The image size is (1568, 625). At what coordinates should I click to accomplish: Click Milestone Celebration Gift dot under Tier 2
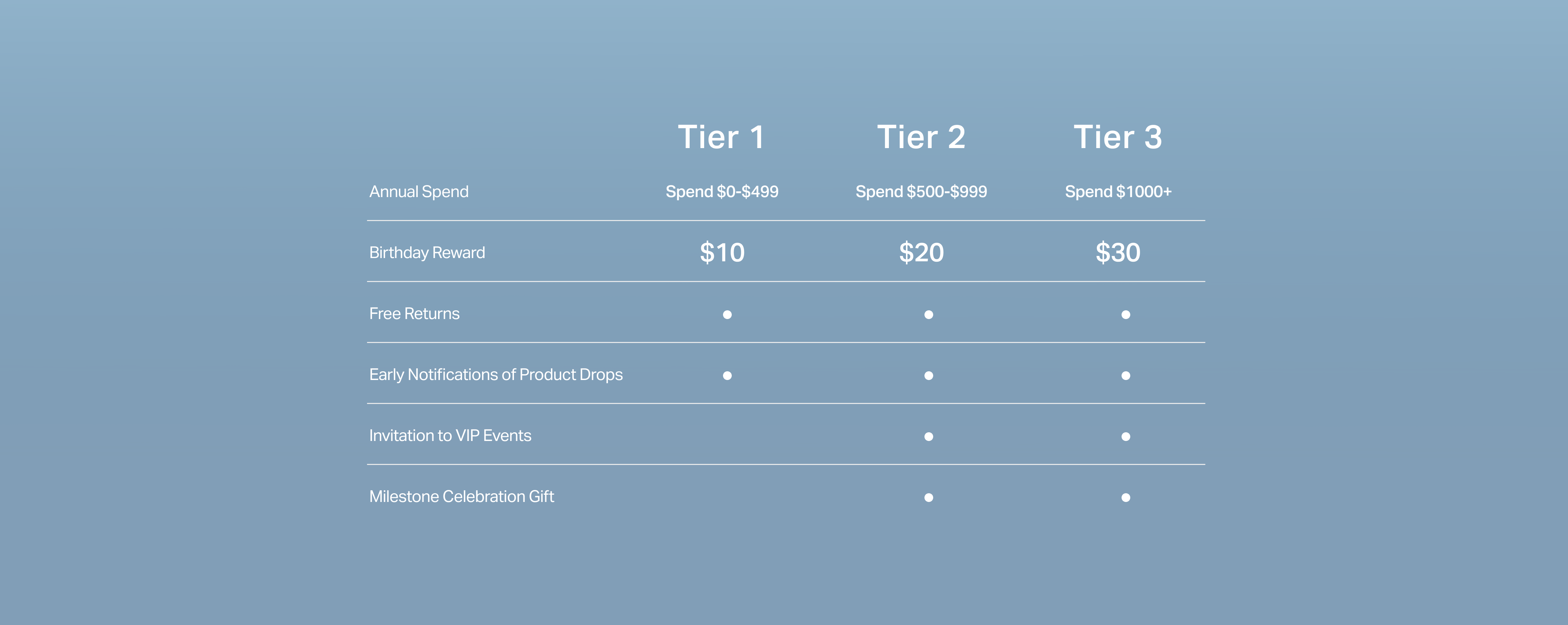coord(928,497)
